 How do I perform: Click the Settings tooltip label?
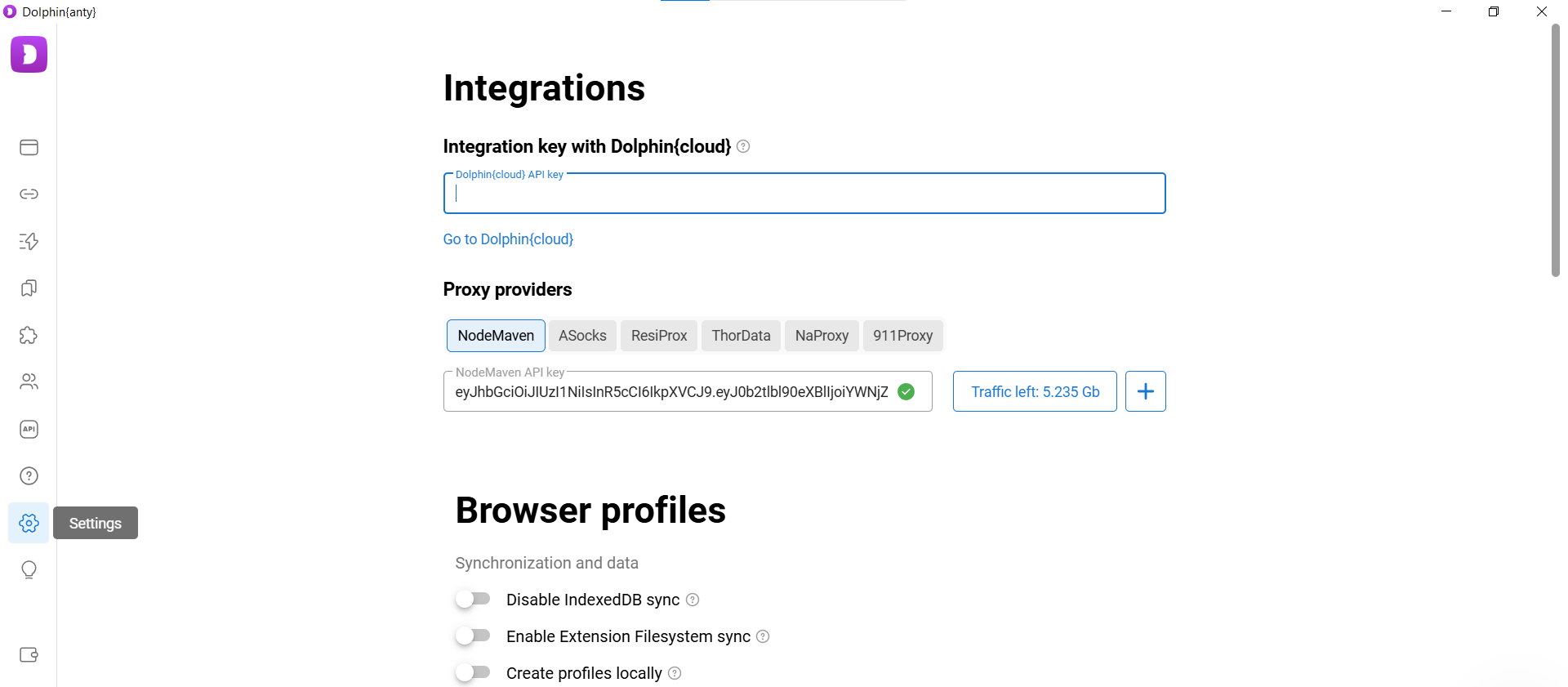[96, 523]
